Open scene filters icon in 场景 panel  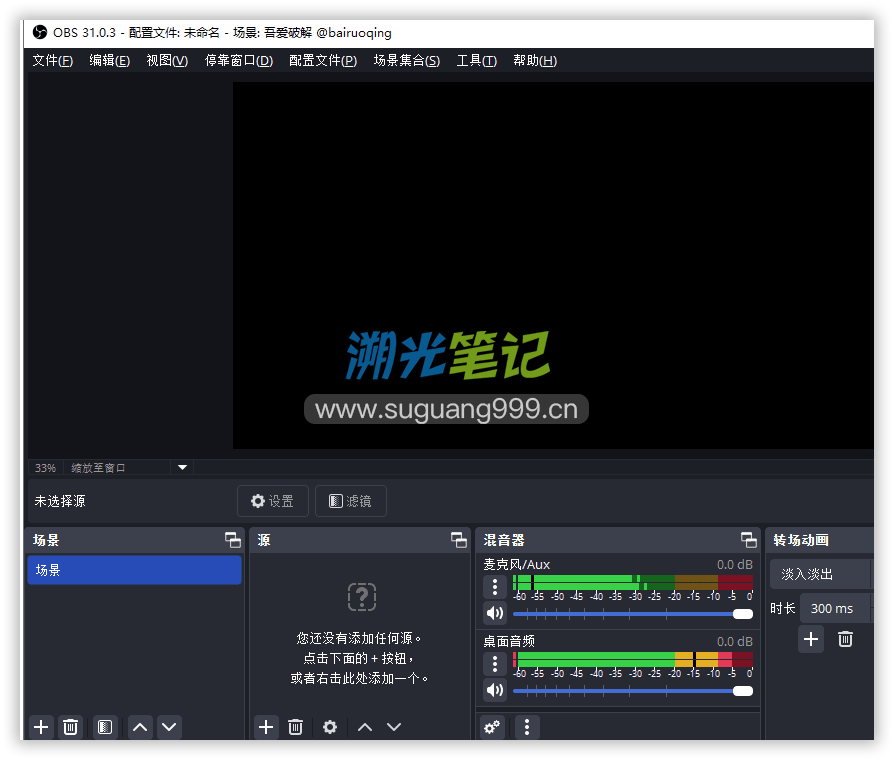point(105,727)
